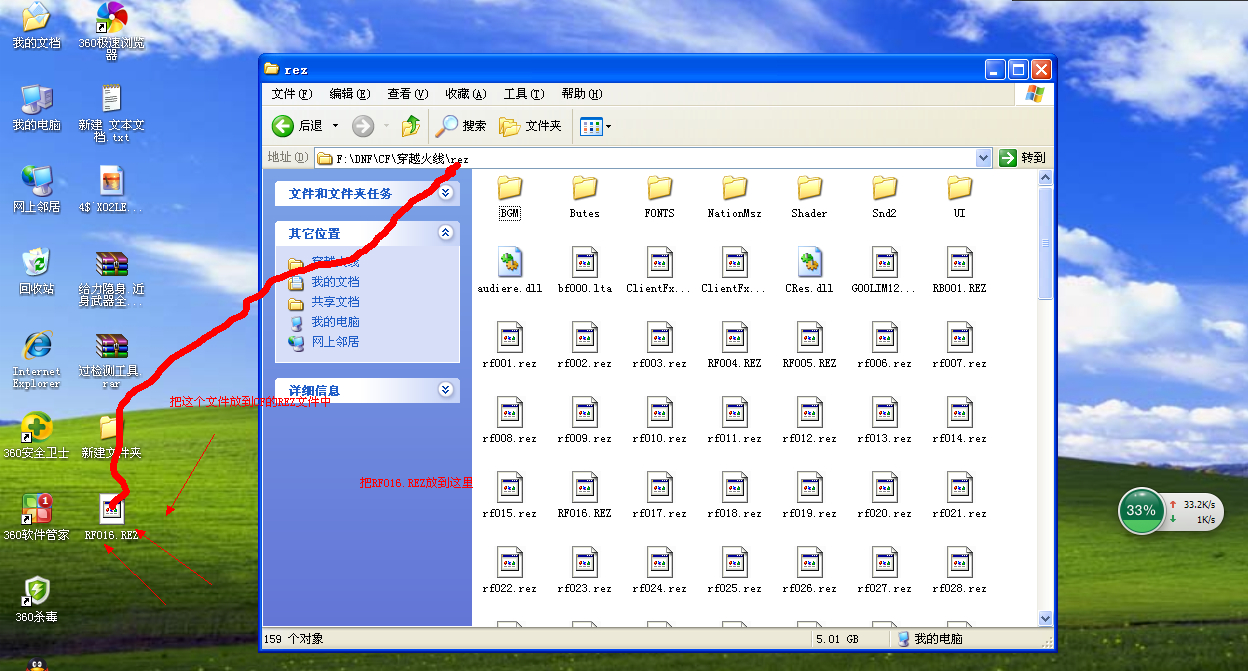This screenshot has width=1248, height=671.
Task: Click 5.01 GB in status bar
Action: 836,638
